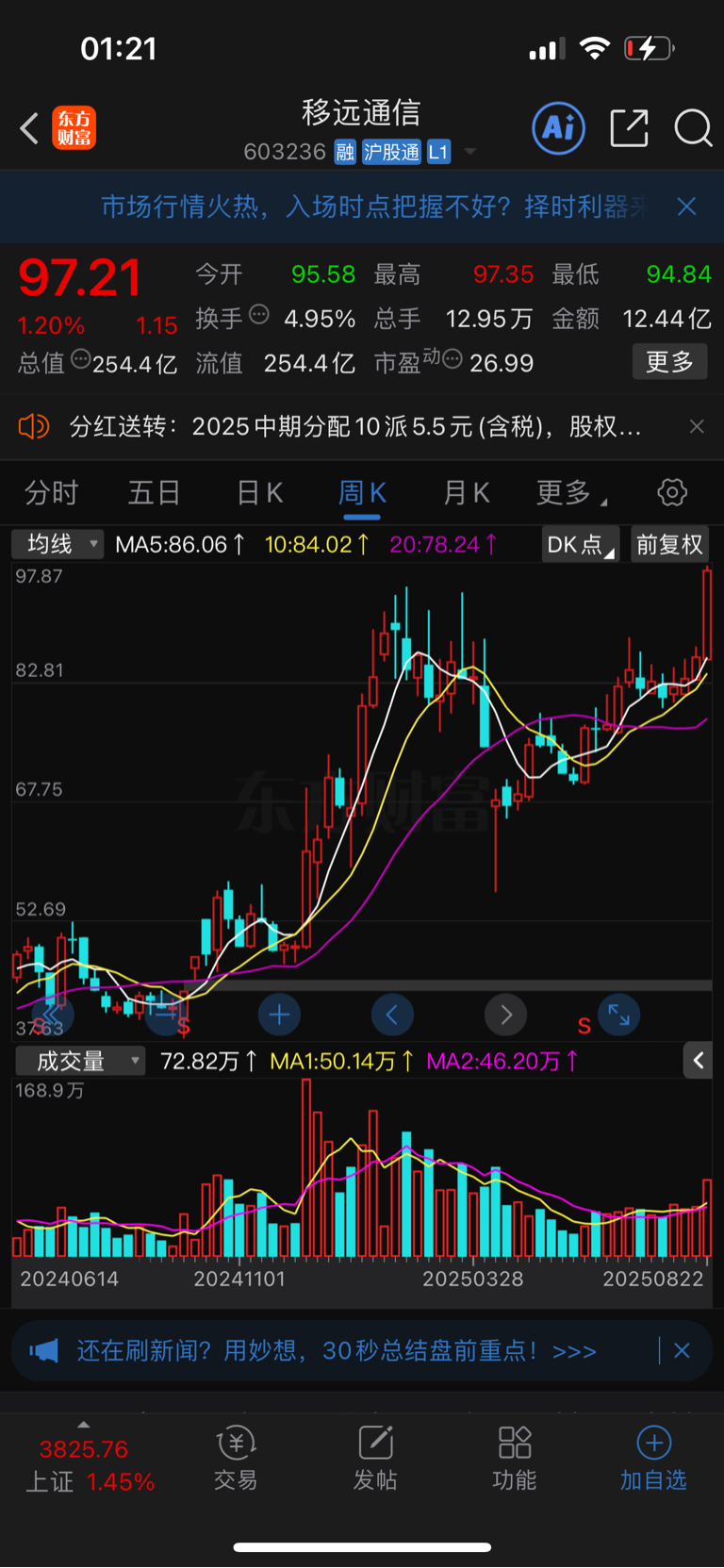Image resolution: width=724 pixels, height=1568 pixels.
Task: Zoom in chart with plus button
Action: coord(279,1015)
